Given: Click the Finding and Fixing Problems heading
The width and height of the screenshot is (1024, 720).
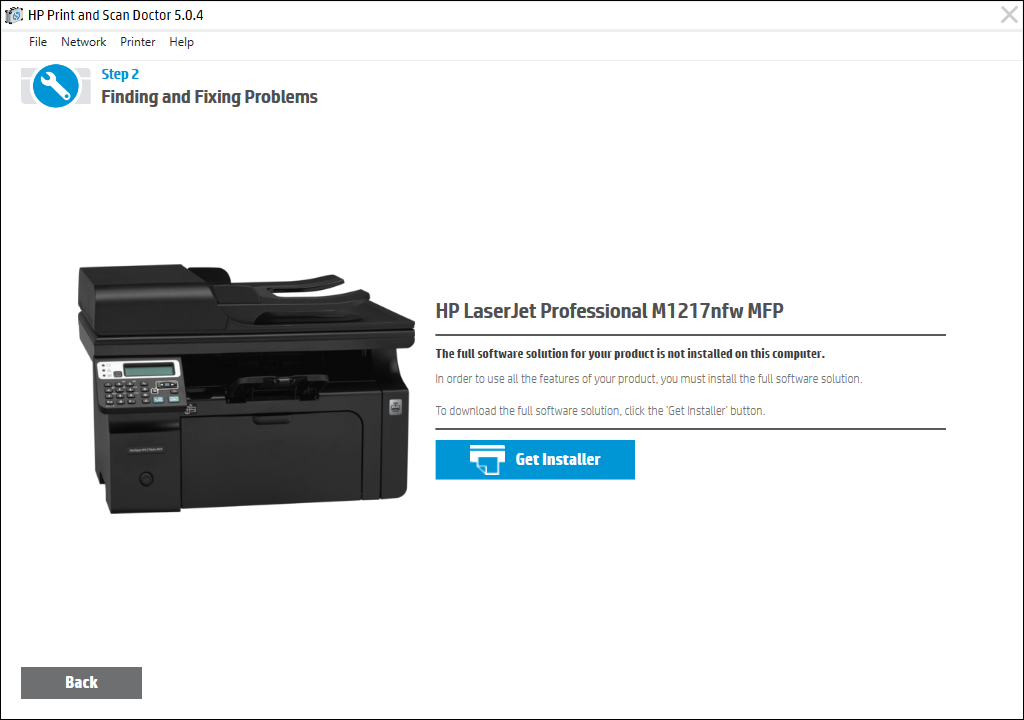Looking at the screenshot, I should click(209, 97).
